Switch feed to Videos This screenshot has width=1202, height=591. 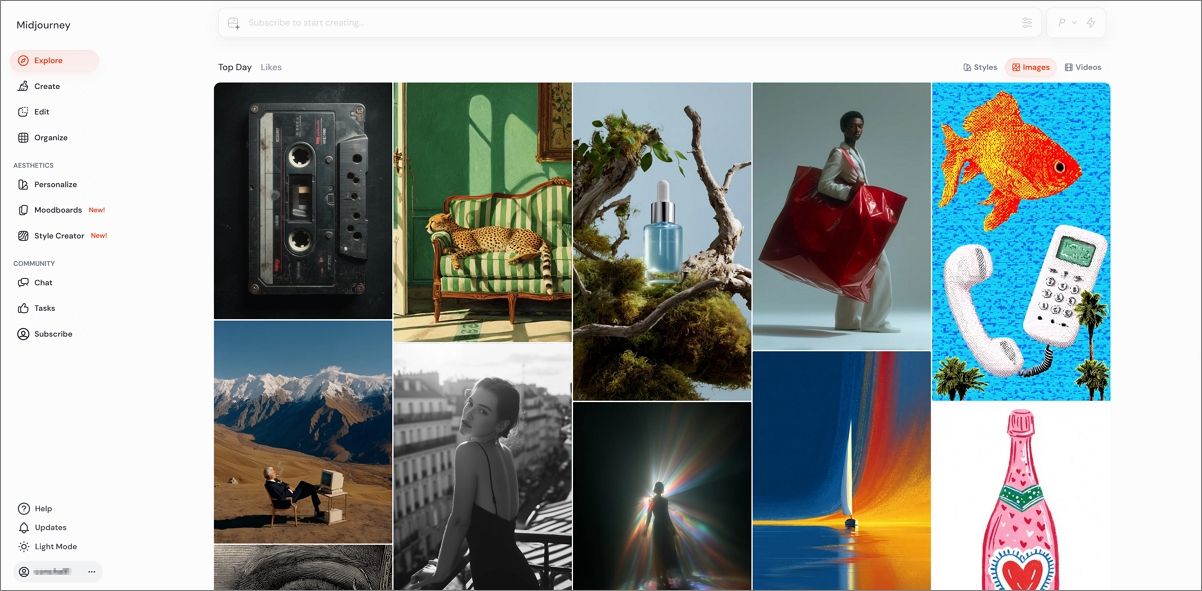point(1083,67)
